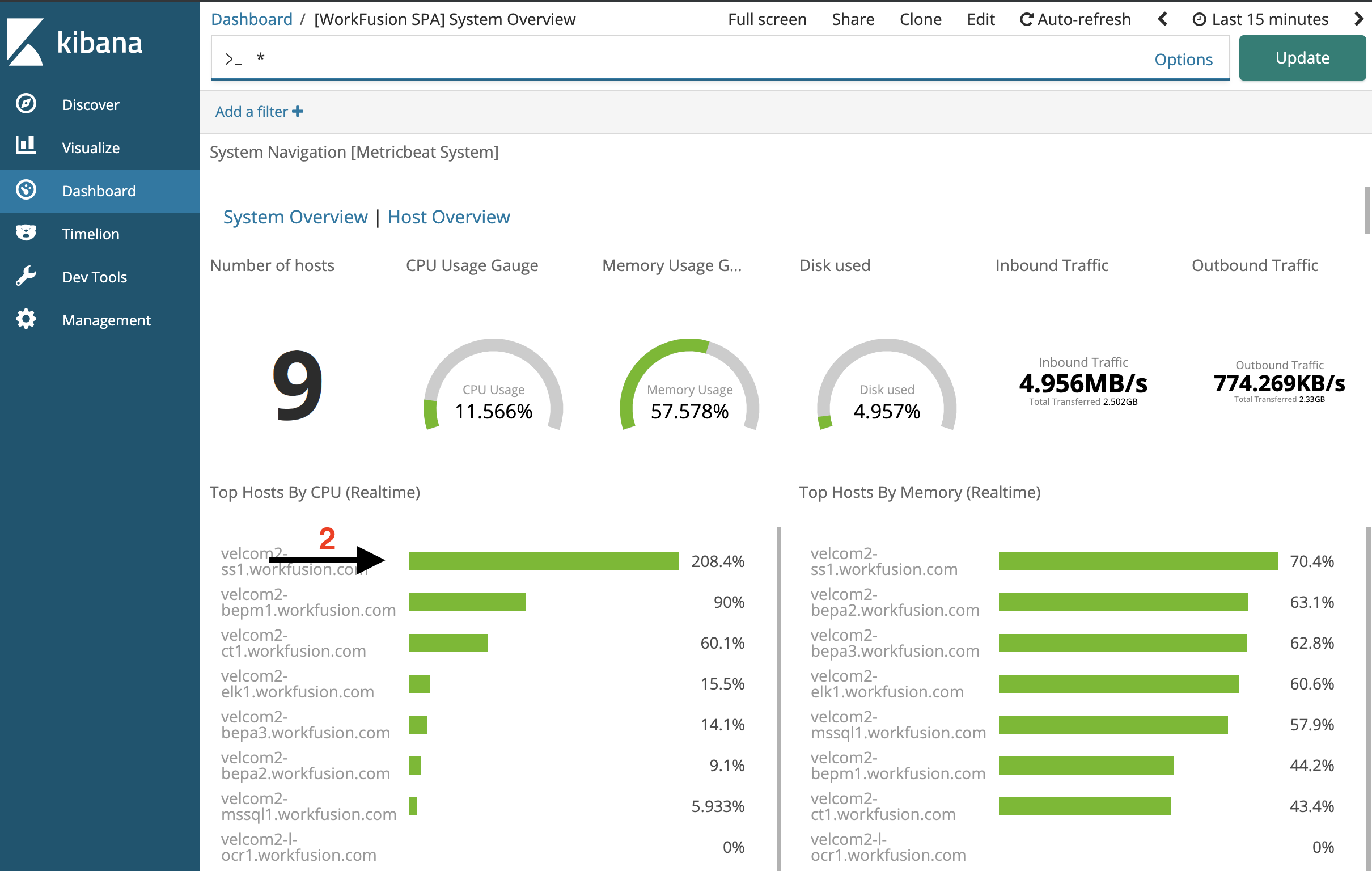Click the Dashboard gauge icon in sidebar

point(26,190)
